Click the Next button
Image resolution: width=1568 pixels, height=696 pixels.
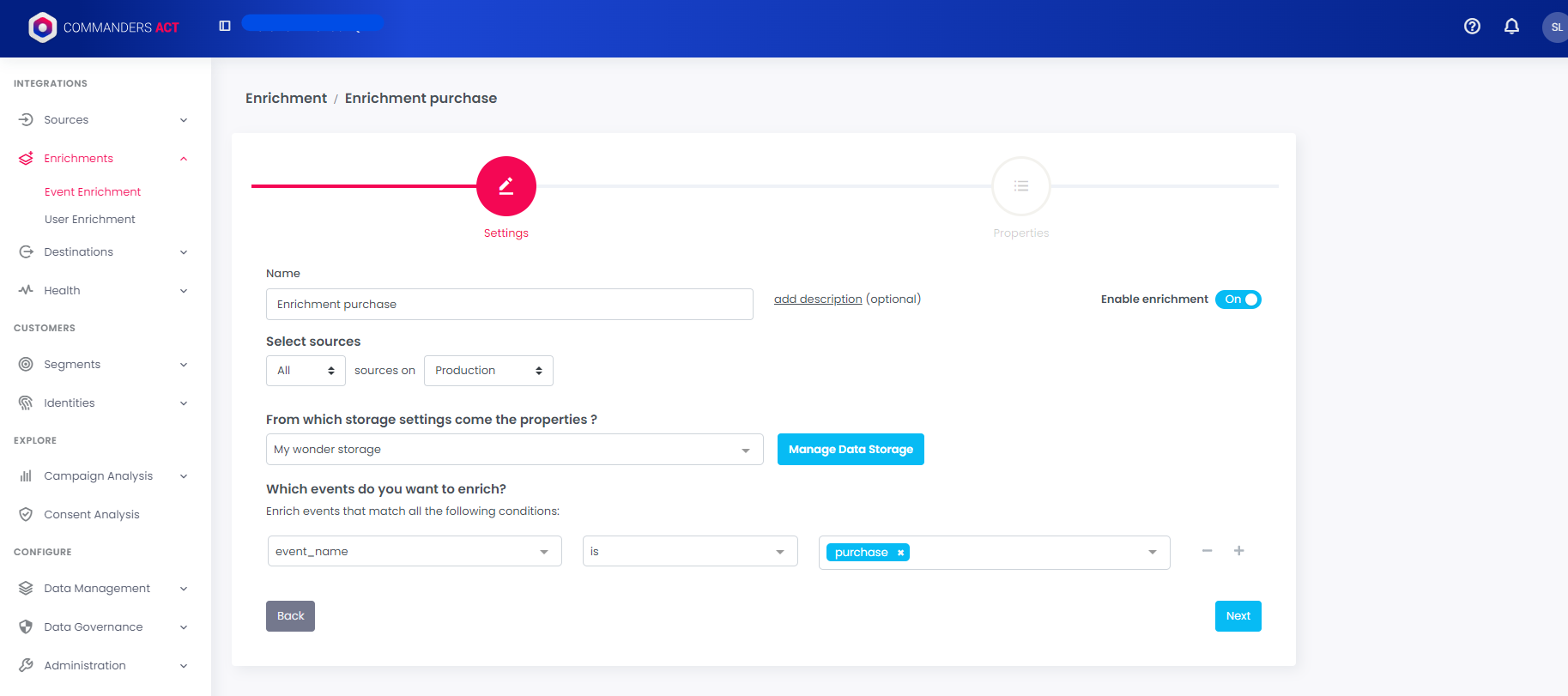1238,616
